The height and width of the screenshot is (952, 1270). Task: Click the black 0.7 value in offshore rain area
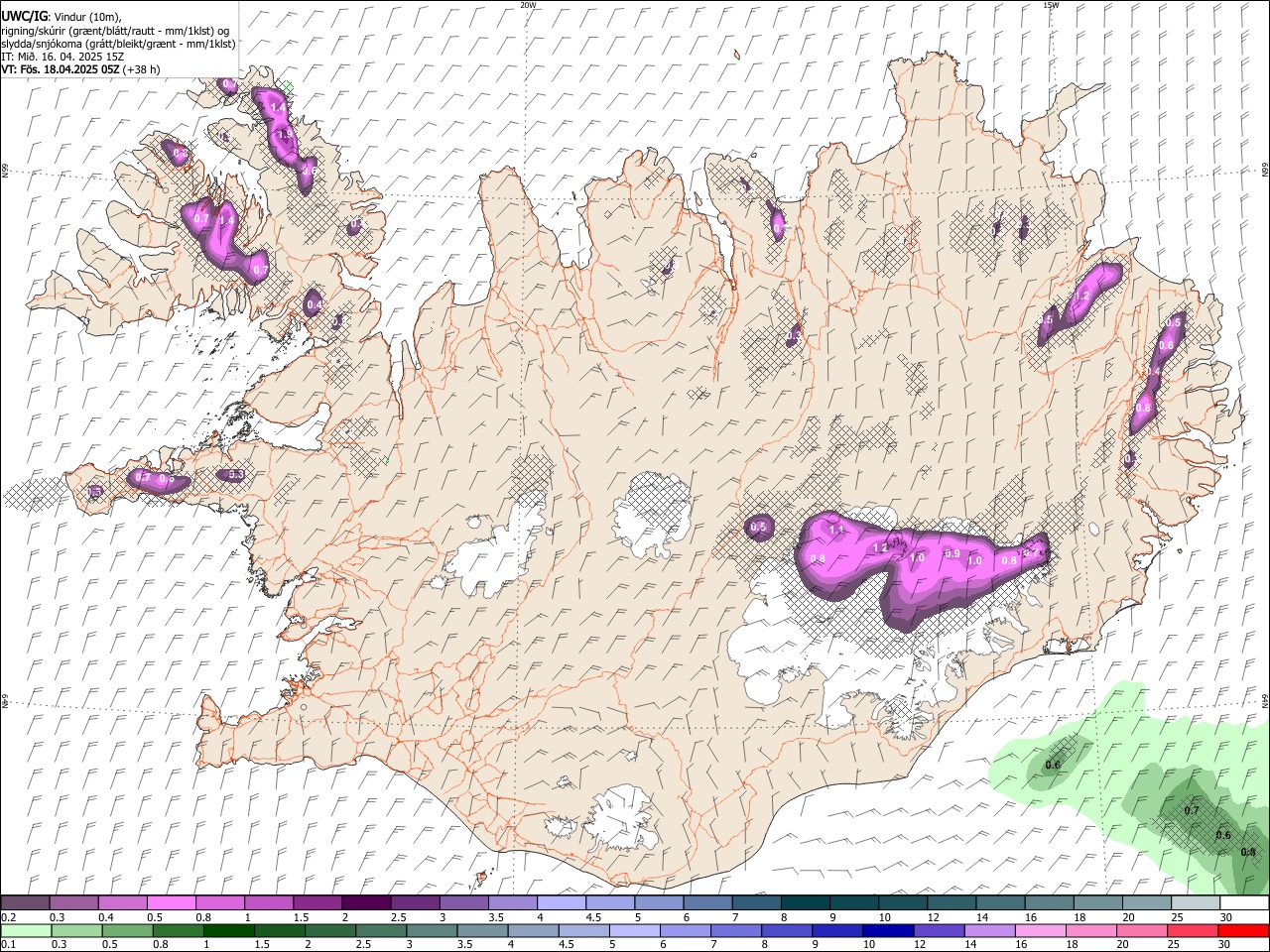tap(1193, 810)
